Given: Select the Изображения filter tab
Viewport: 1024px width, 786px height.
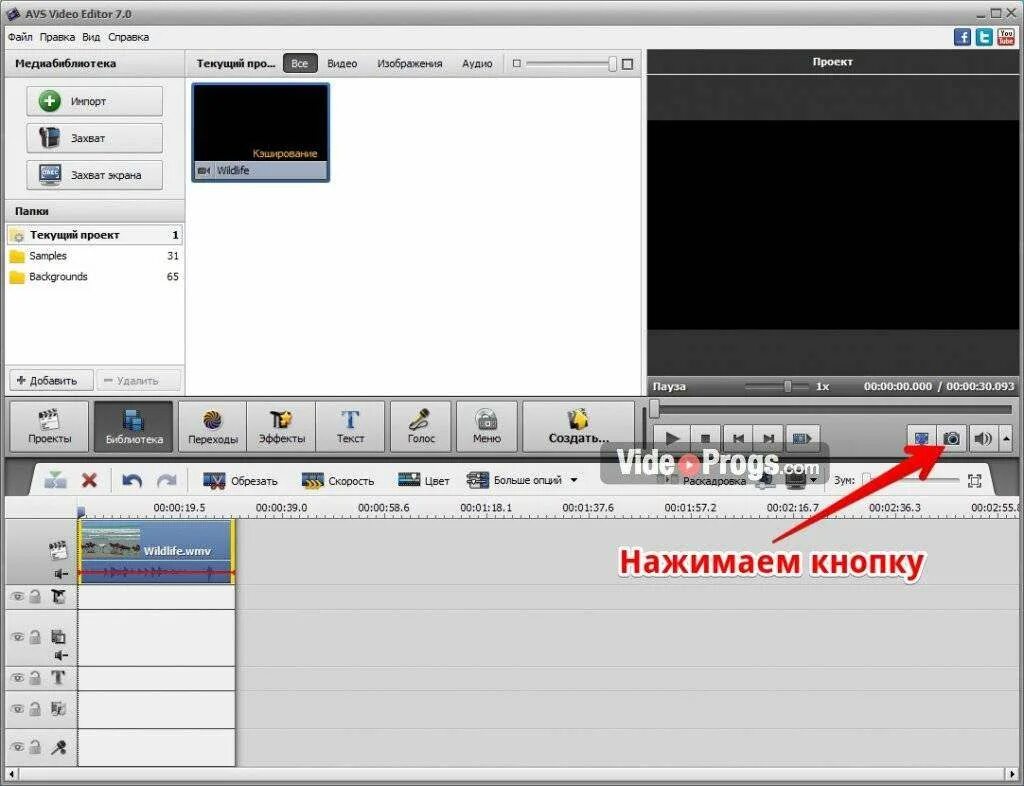Looking at the screenshot, I should (x=410, y=63).
